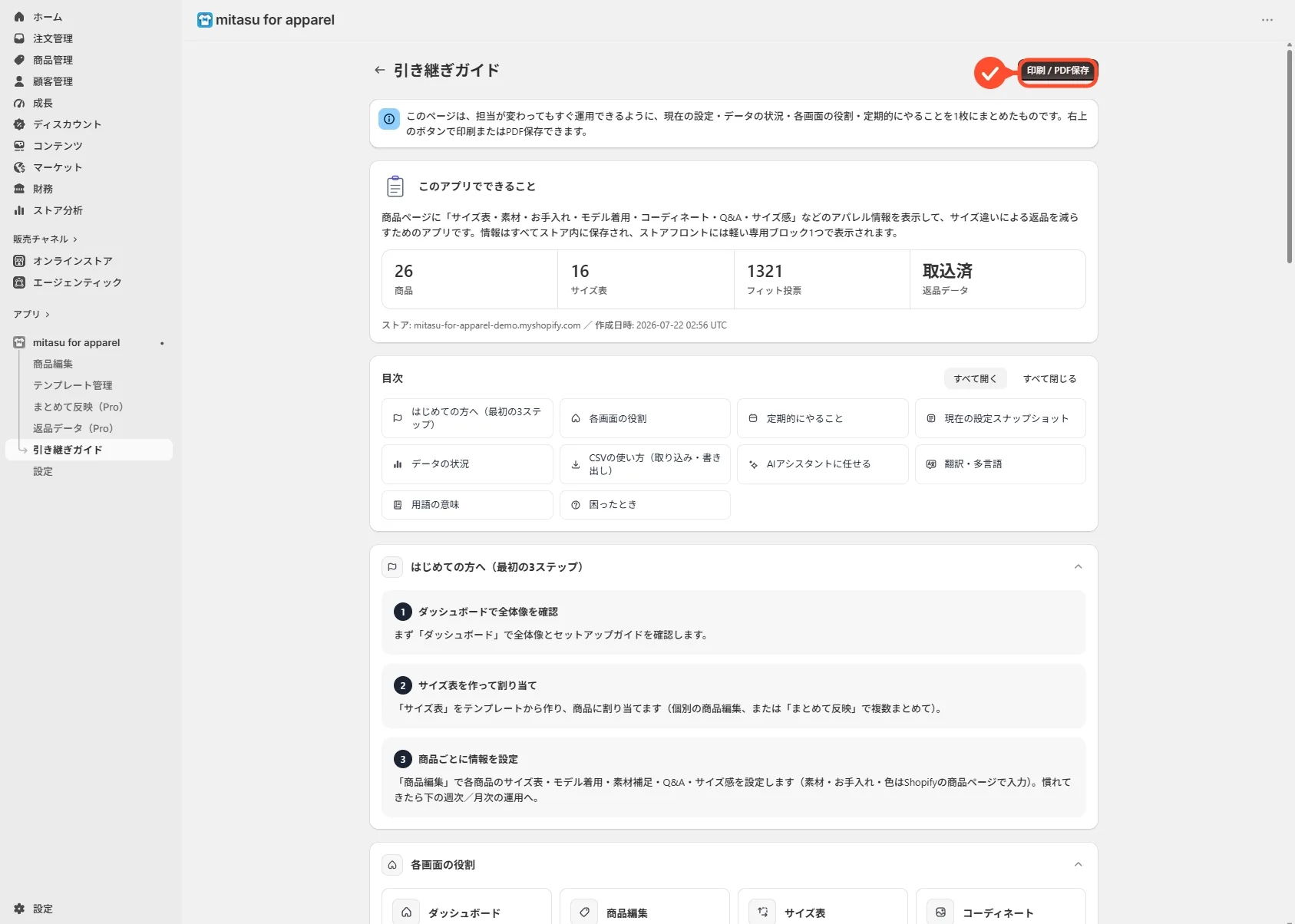Click the エージェンティック channel icon

click(x=19, y=282)
